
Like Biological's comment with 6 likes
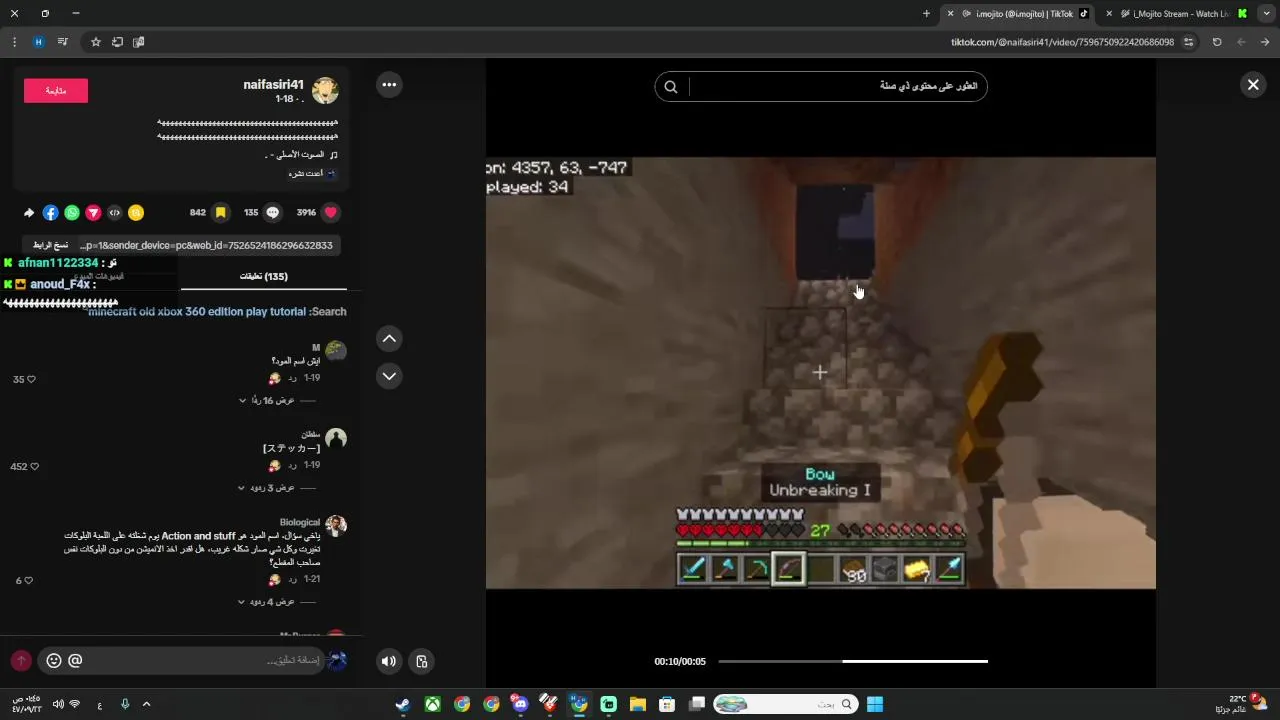coord(28,580)
